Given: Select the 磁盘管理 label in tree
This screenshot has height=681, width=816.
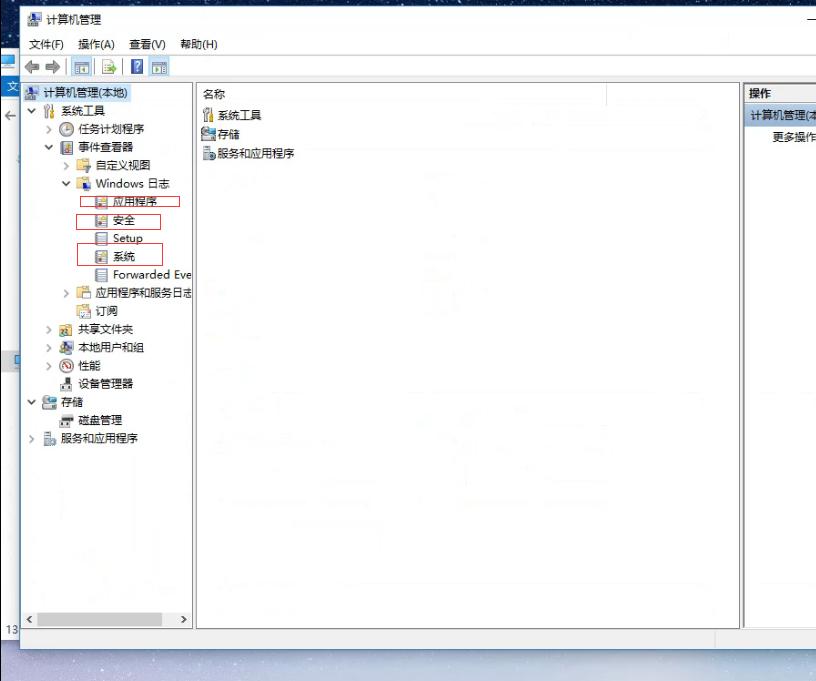Looking at the screenshot, I should click(x=100, y=420).
